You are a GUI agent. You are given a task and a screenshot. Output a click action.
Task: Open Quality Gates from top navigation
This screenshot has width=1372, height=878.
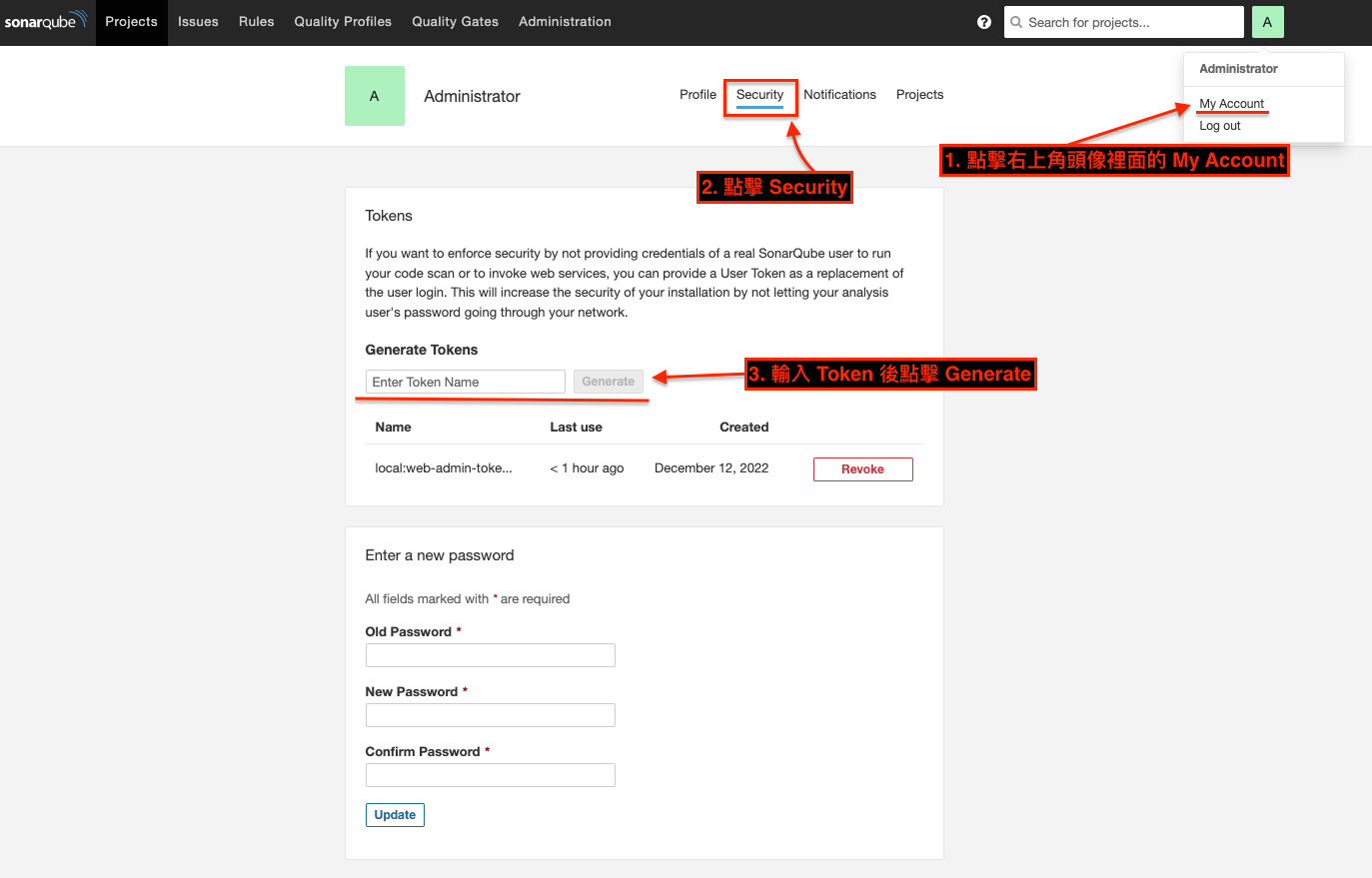[455, 21]
